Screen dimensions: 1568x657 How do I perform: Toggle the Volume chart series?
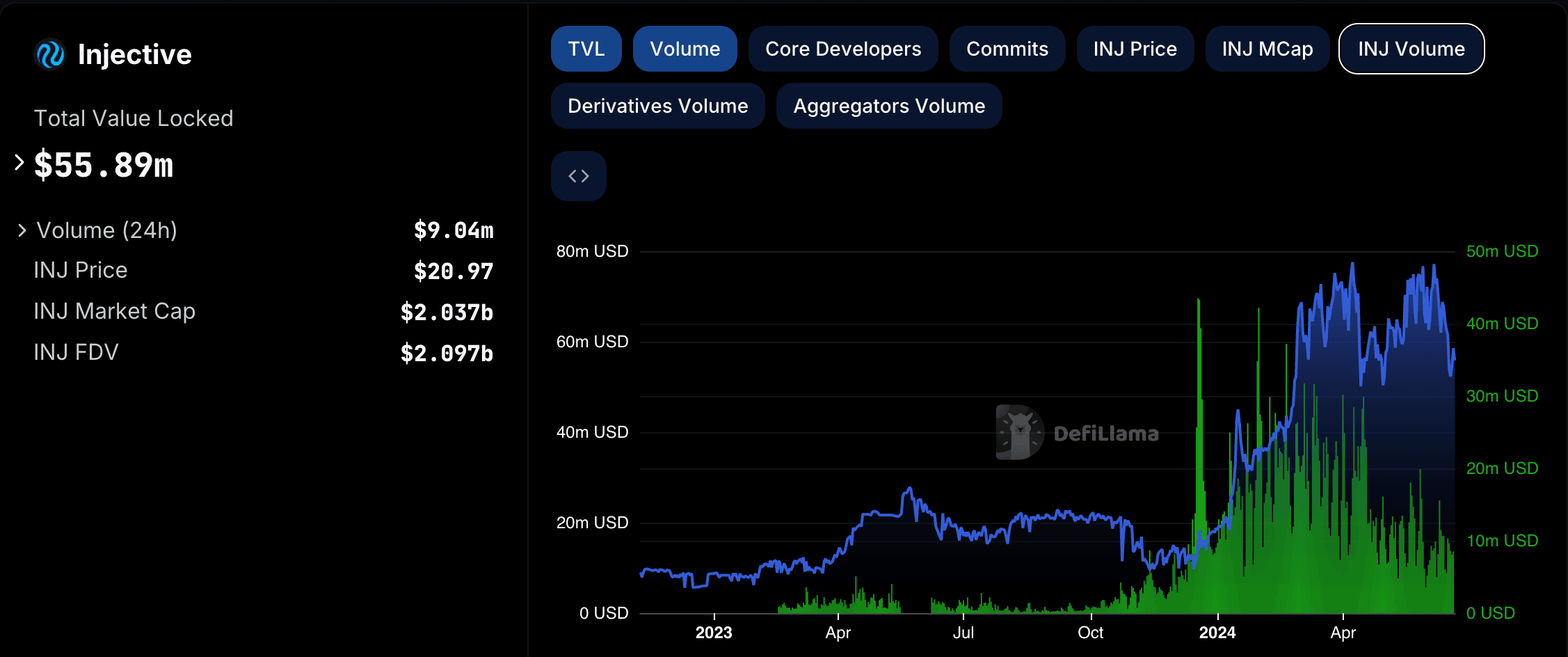coord(685,49)
